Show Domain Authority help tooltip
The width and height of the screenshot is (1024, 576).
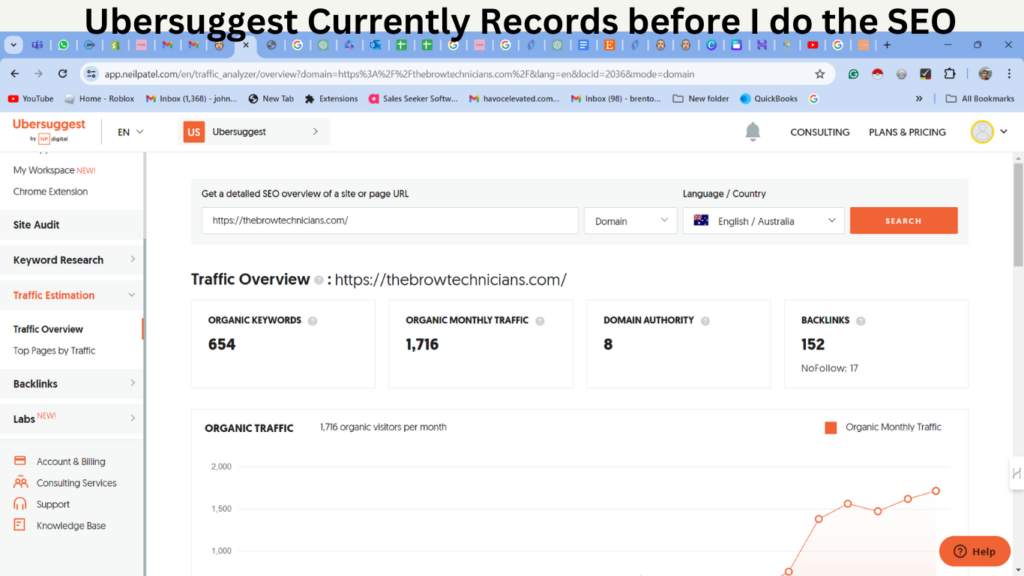pyautogui.click(x=705, y=321)
